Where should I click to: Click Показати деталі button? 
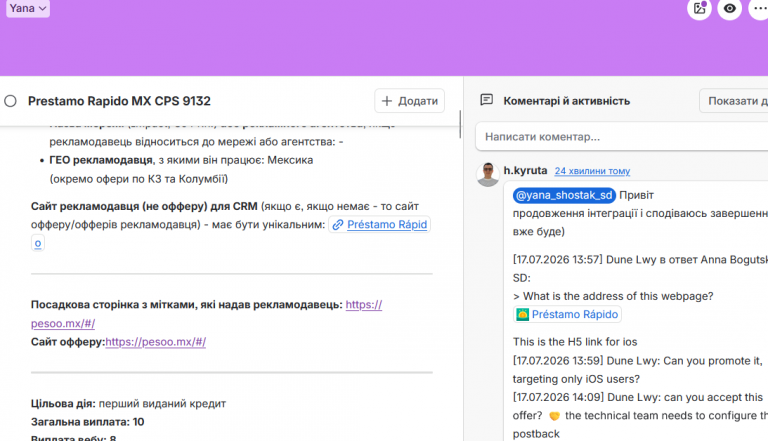coord(735,101)
